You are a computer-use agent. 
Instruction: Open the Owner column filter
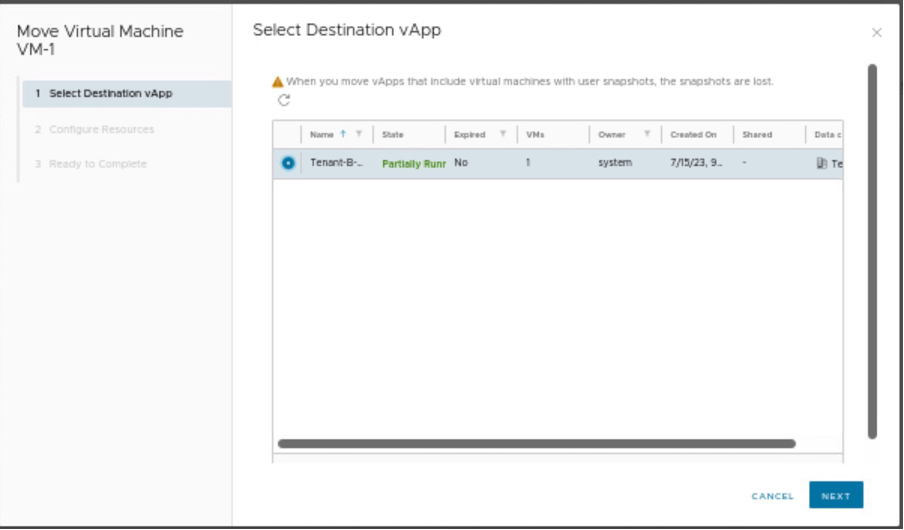647,134
